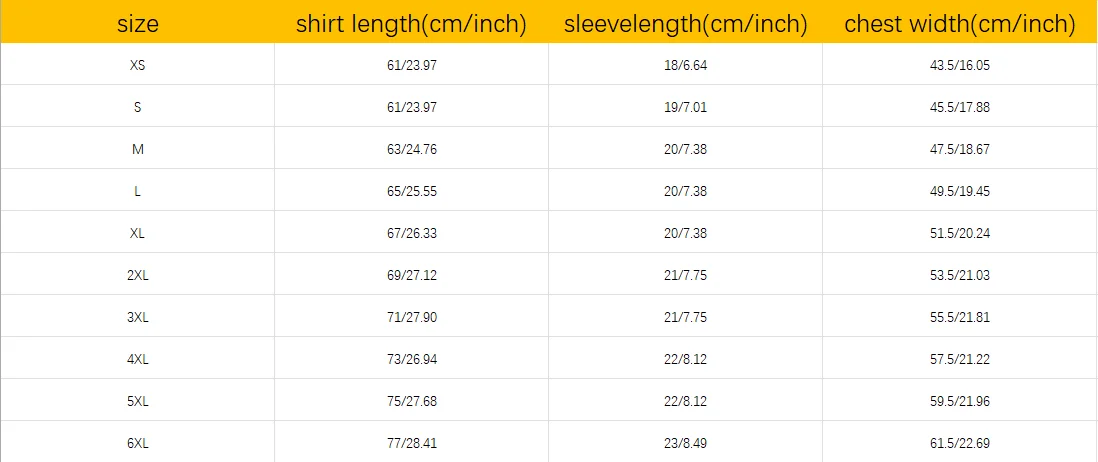This screenshot has width=1098, height=462.
Task: Click the 63/24.76 shirt length cell
Action: pyautogui.click(x=411, y=149)
